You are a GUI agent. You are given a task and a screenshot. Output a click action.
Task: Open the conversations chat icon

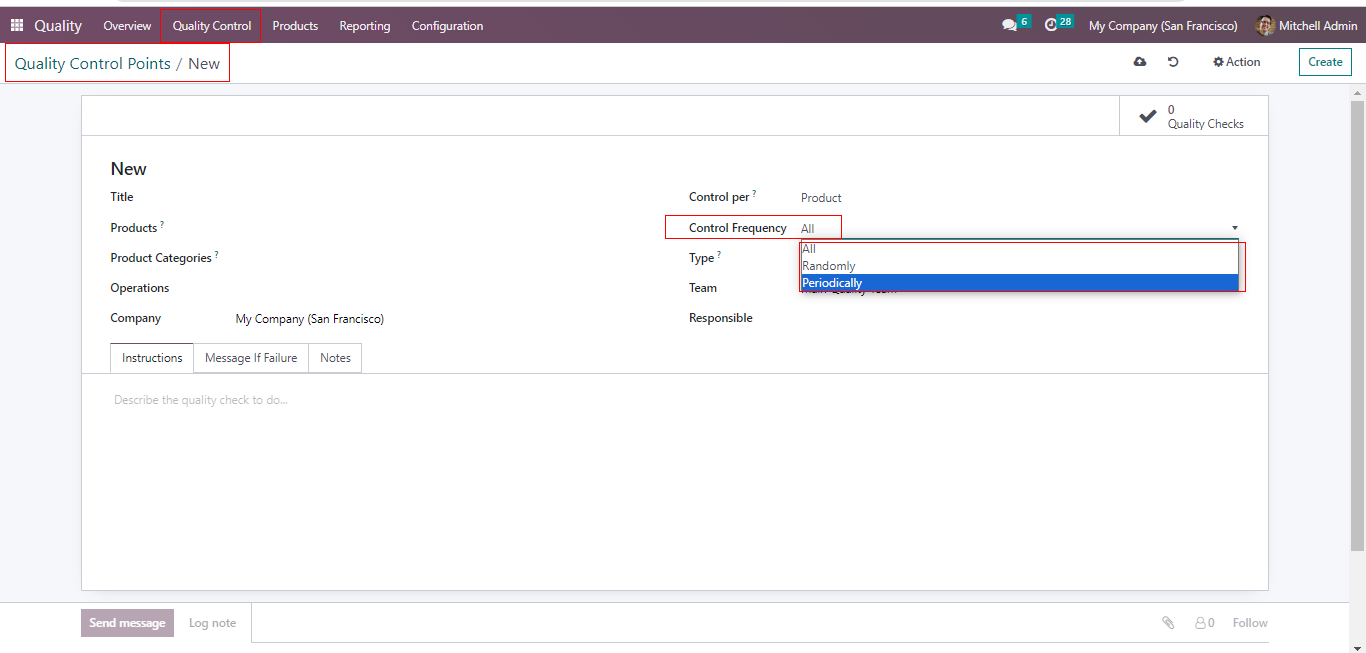coord(1009,26)
